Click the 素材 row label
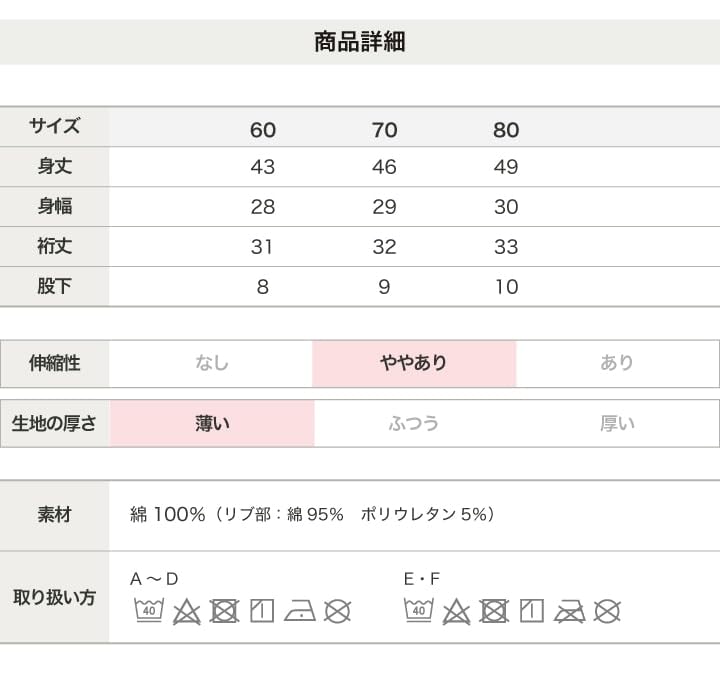This screenshot has height=680, width=720. point(55,515)
